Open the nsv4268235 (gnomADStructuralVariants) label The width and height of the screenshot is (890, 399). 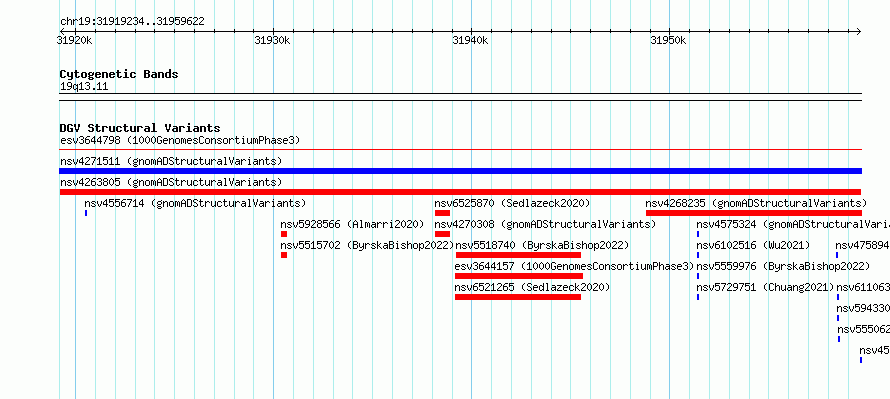[x=757, y=203]
